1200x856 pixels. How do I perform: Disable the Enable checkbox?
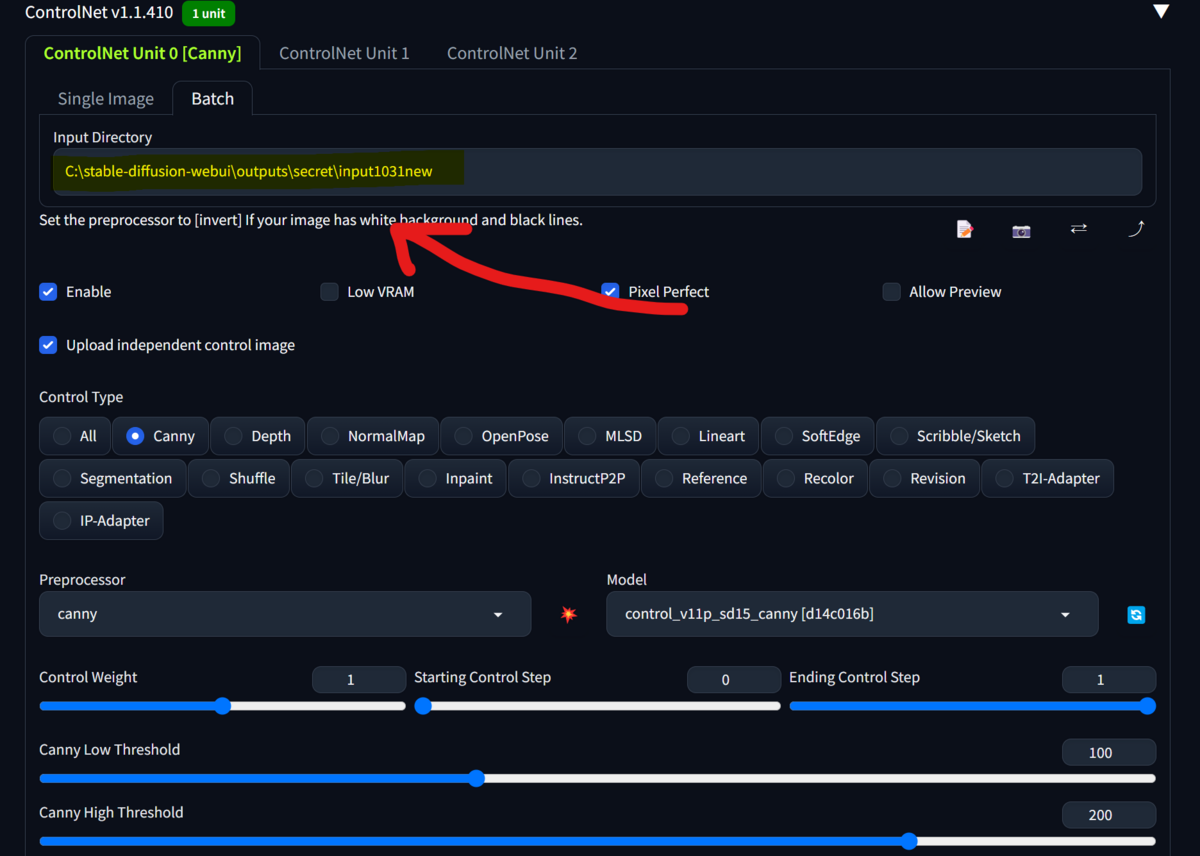click(x=48, y=291)
